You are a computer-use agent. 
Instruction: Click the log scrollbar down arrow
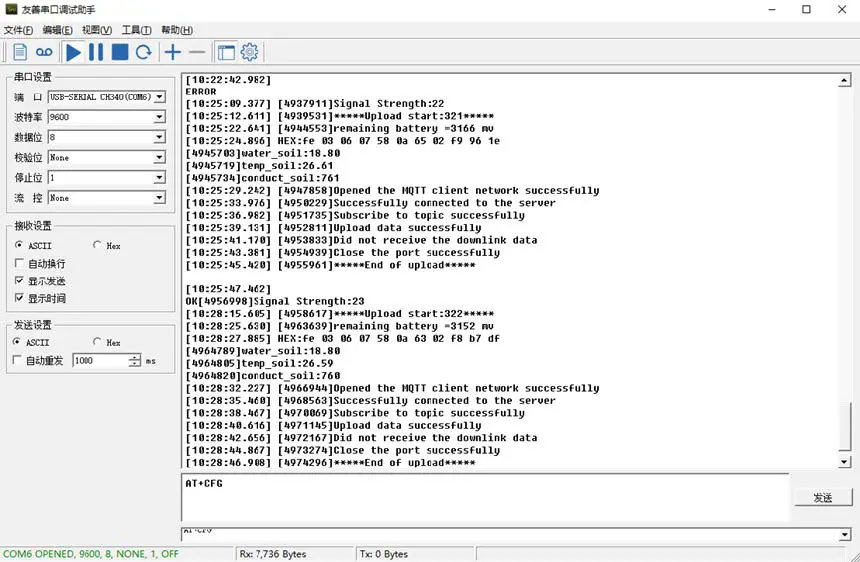844,462
